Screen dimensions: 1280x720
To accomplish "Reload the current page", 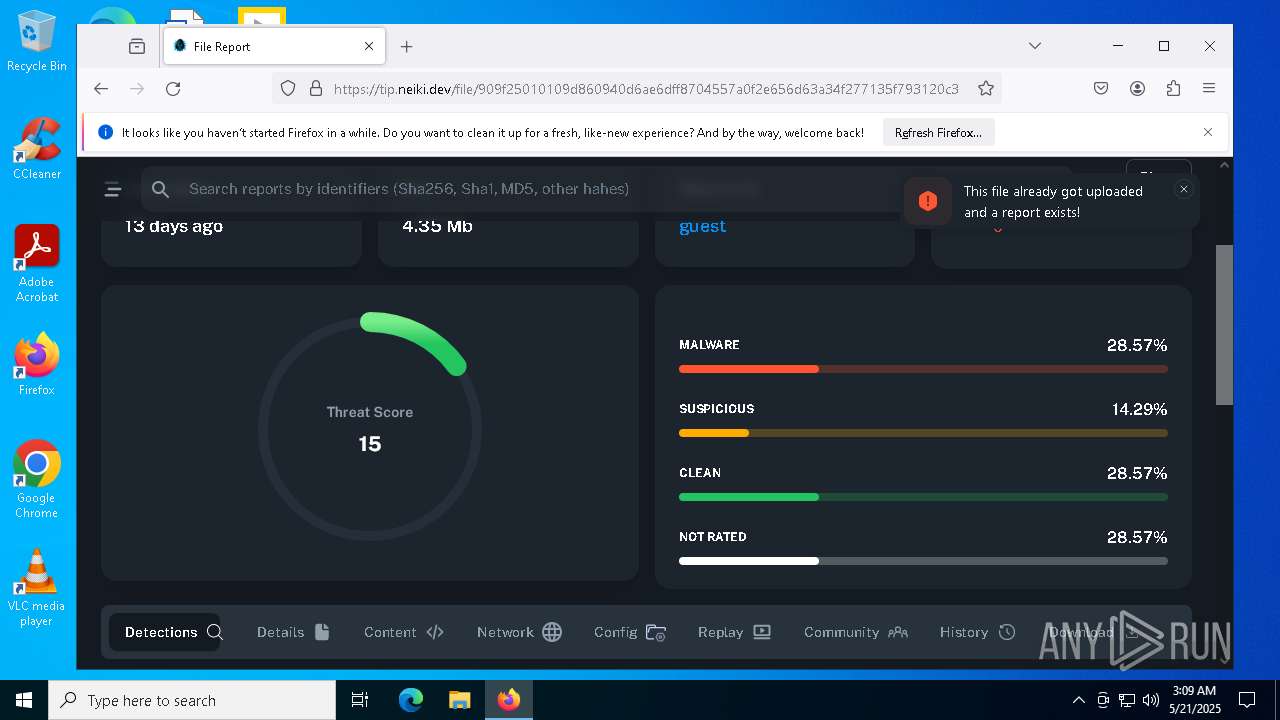I will click(173, 89).
